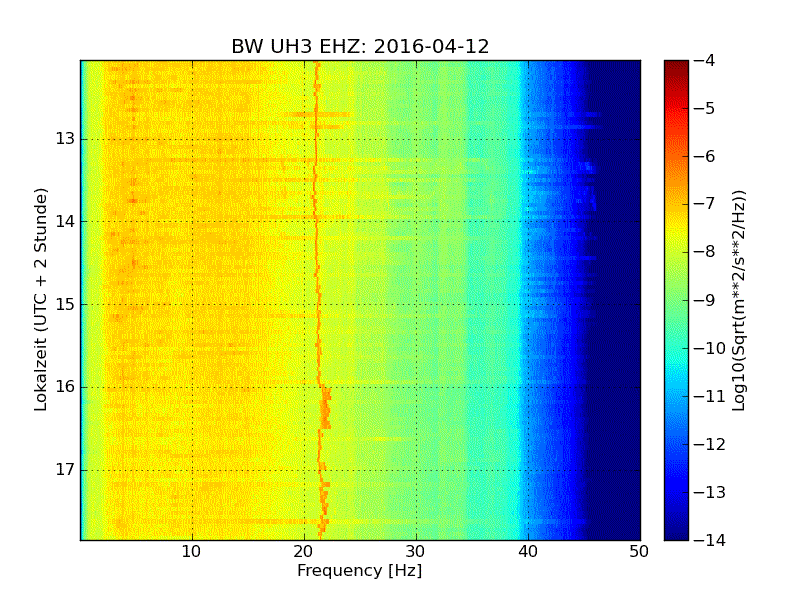Click the colorbar tick label −5
Image resolution: width=800 pixels, height=600 pixels.
pos(705,108)
